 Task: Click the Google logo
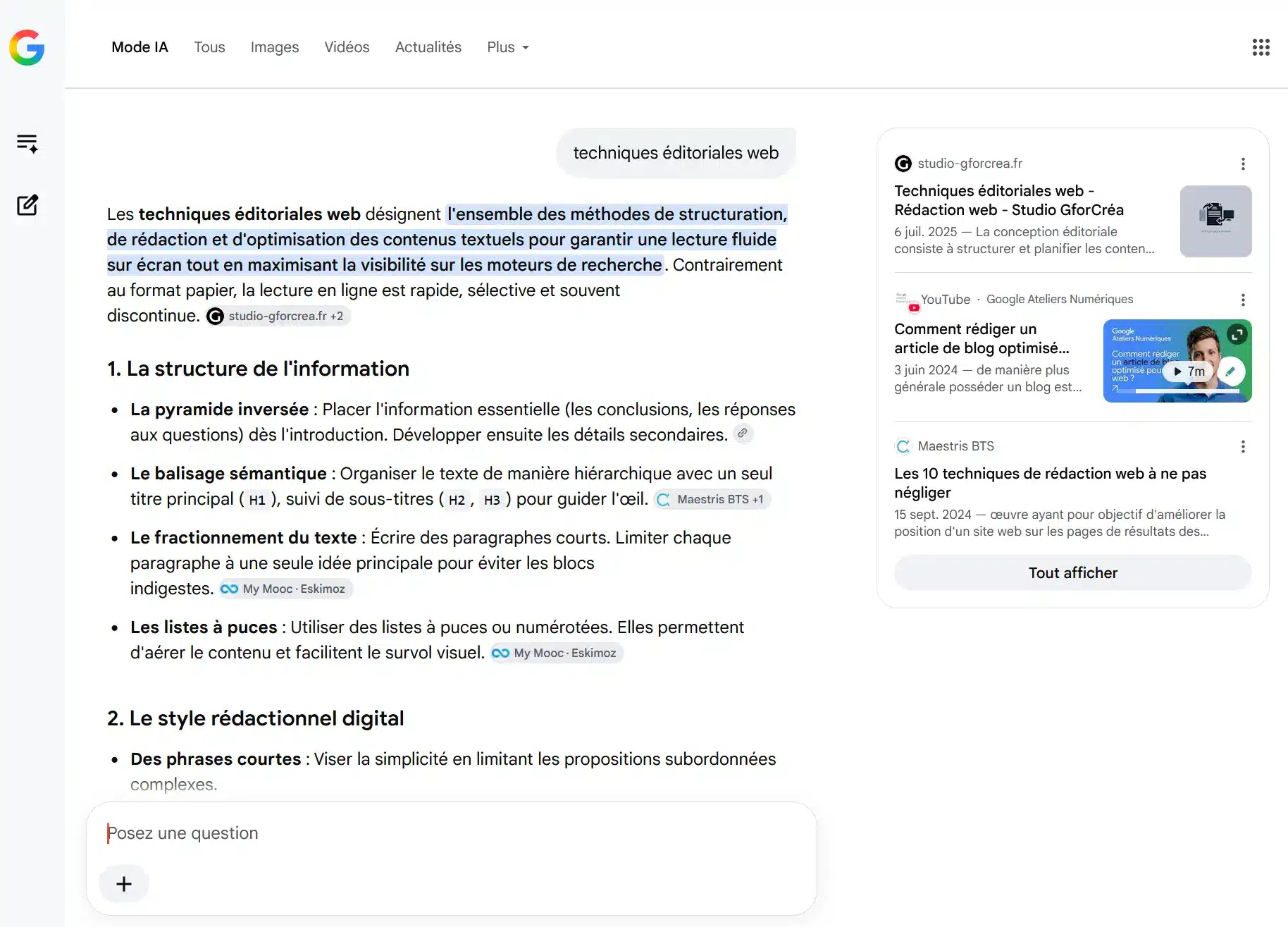click(27, 47)
